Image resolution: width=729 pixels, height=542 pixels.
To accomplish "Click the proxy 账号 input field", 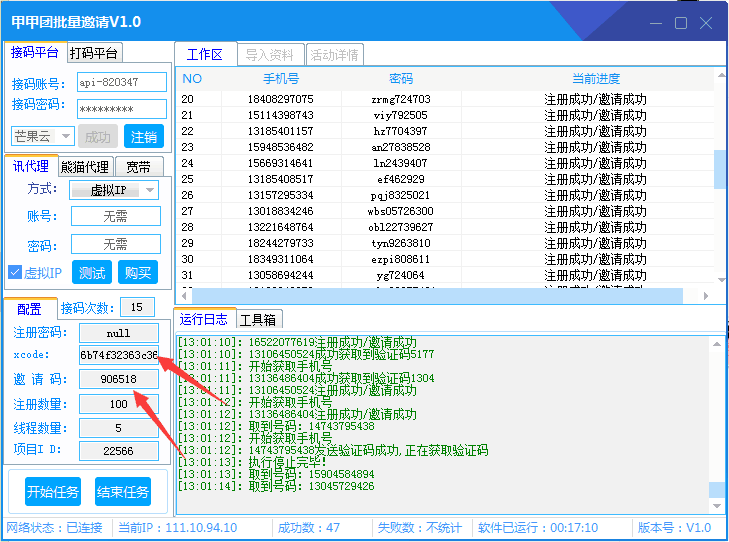I will point(116,216).
